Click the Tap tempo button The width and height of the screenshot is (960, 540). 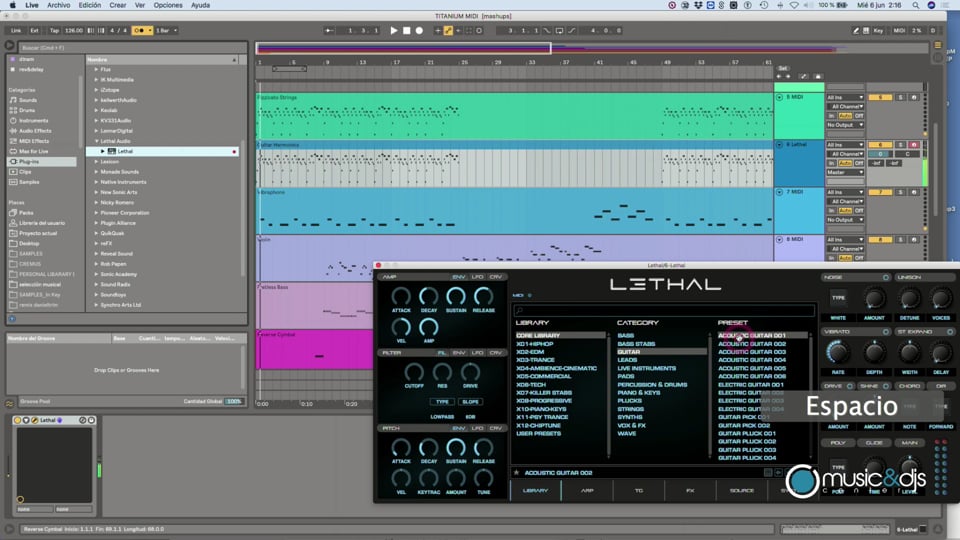[x=54, y=30]
